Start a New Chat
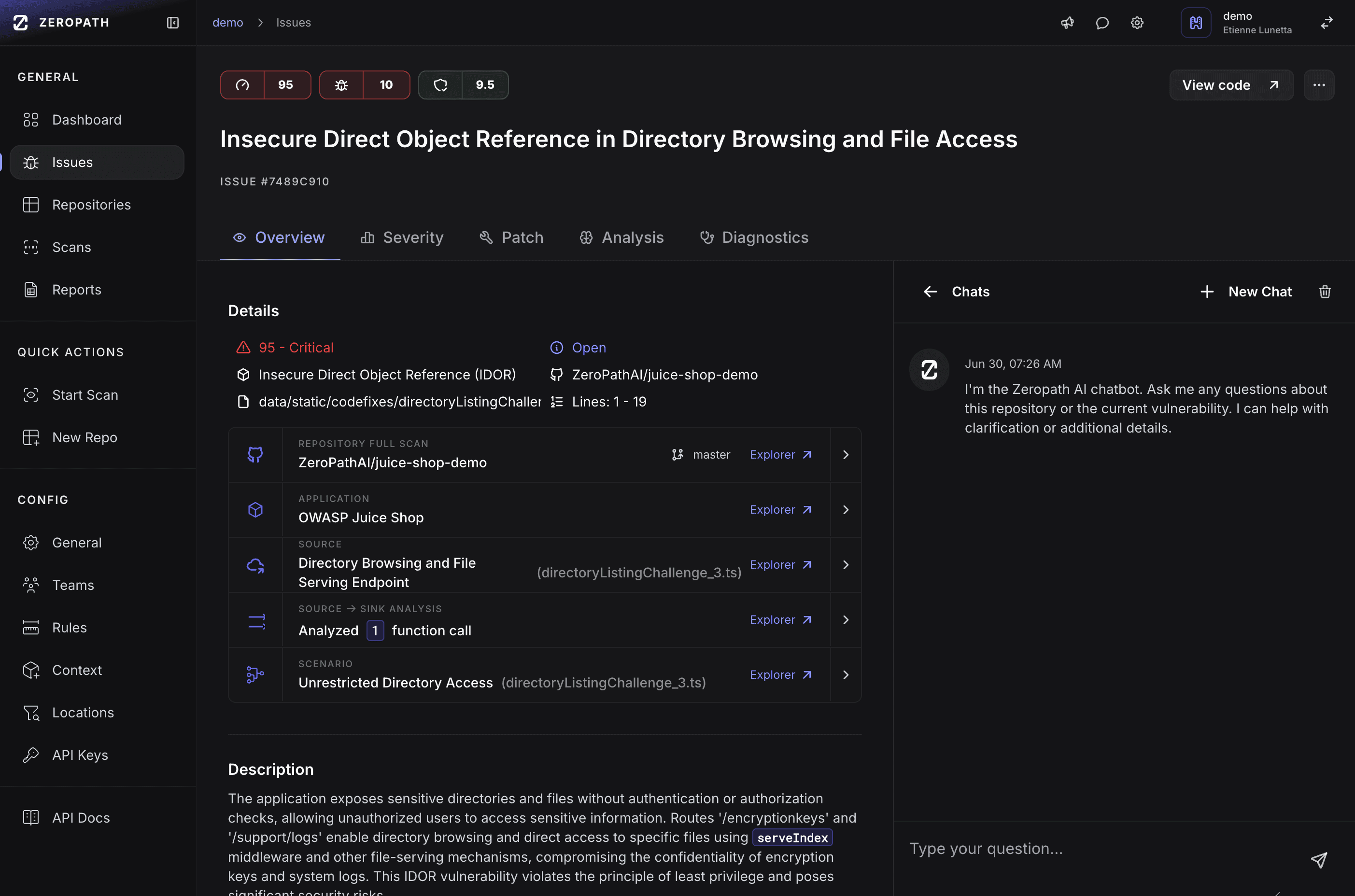This screenshot has height=896, width=1355. [1246, 292]
